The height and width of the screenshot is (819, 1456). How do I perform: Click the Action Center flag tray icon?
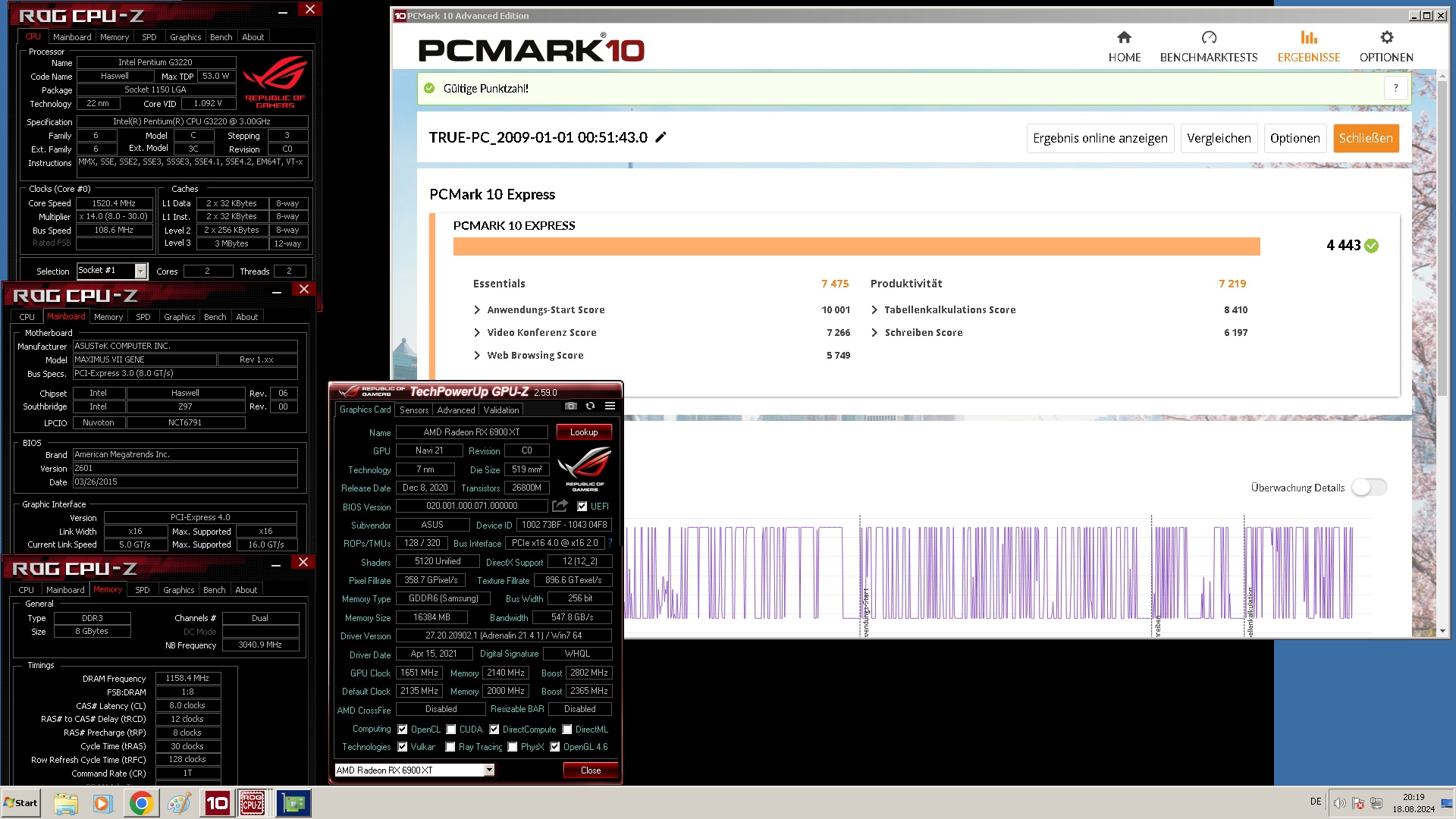[x=1358, y=803]
